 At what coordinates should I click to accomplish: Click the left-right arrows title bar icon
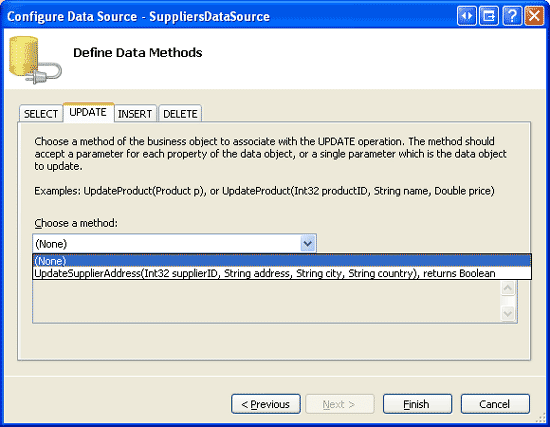pos(467,16)
